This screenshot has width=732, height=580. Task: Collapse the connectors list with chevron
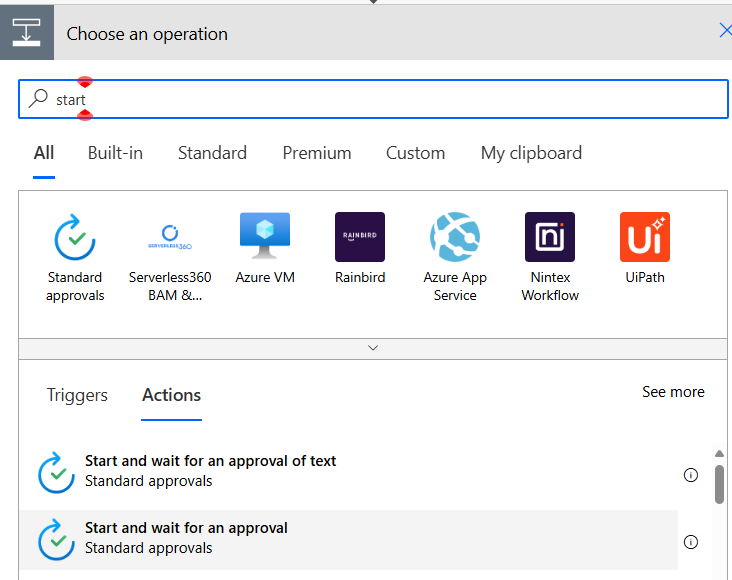373,348
